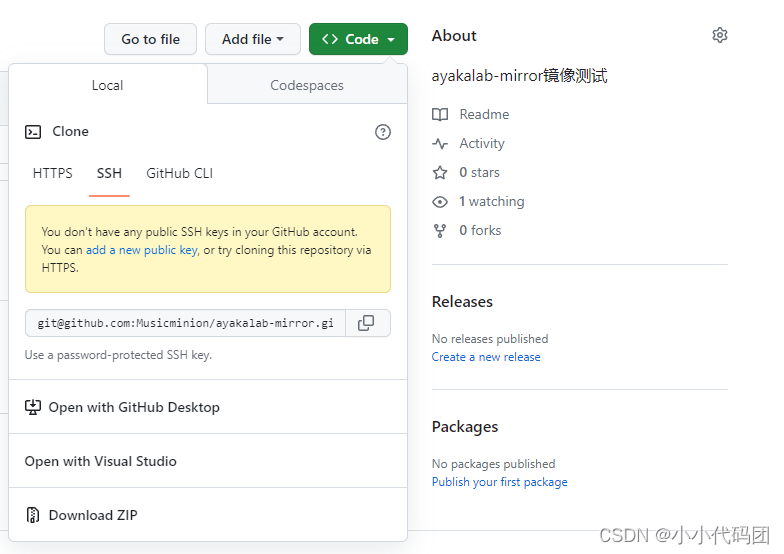Open the 1 watching link
The image size is (784, 554).
[492, 202]
